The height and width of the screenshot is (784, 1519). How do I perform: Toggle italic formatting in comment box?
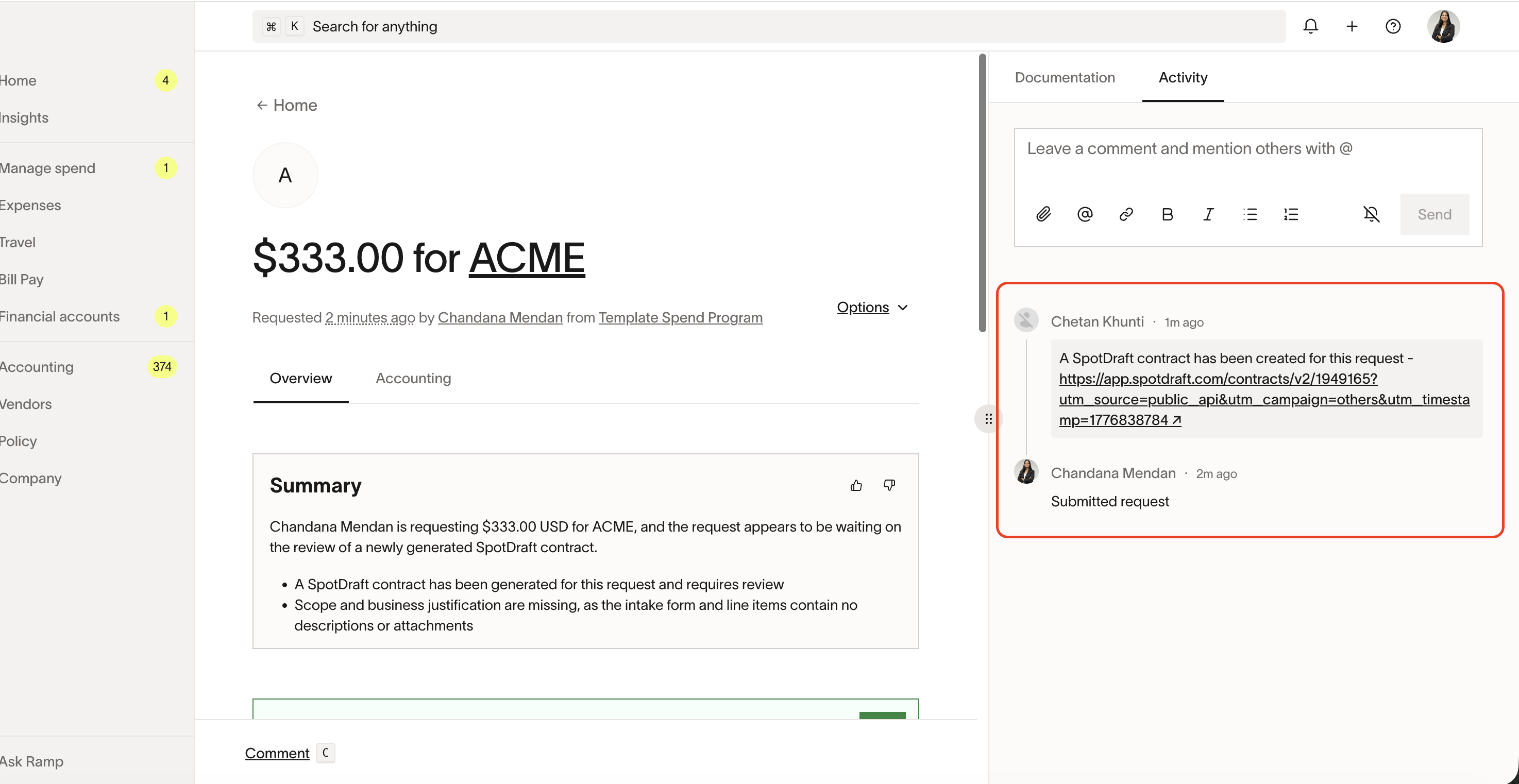coord(1208,214)
